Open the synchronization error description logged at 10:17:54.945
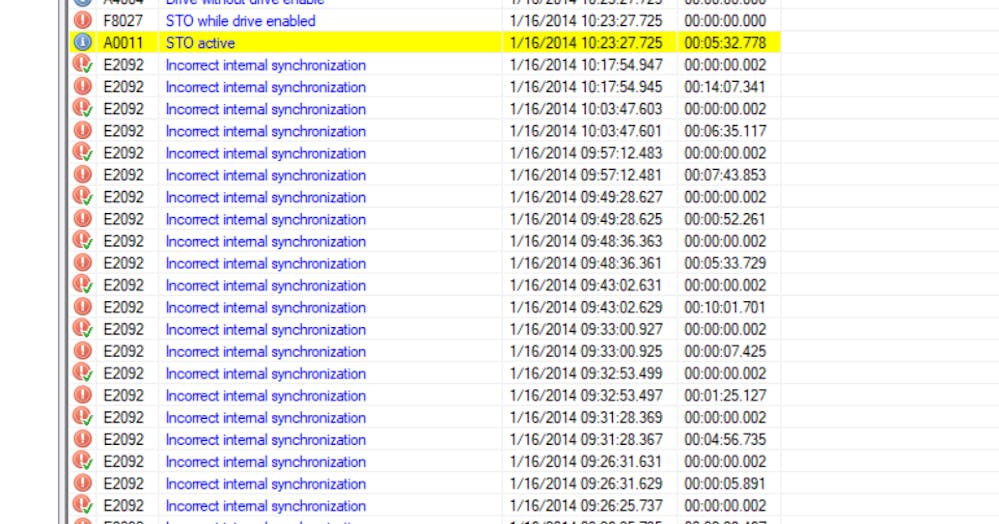The image size is (999, 524). 265,87
